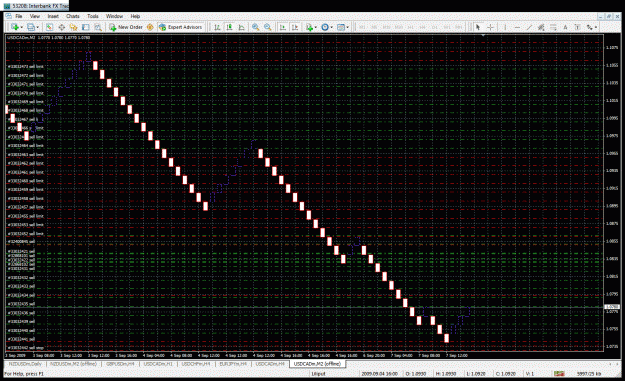
Task: Open the Charts menu
Action: pos(73,16)
